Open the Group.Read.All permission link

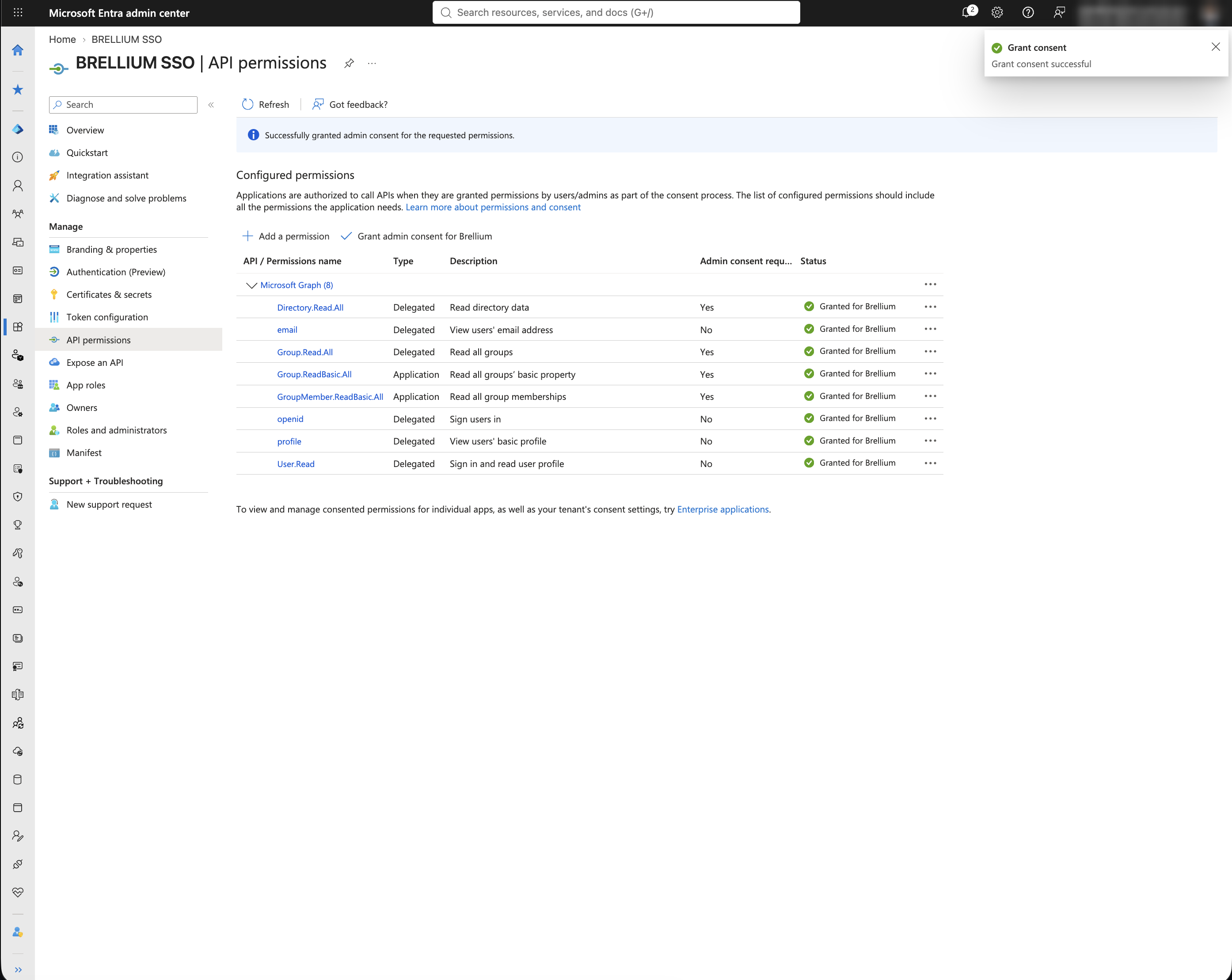[304, 352]
